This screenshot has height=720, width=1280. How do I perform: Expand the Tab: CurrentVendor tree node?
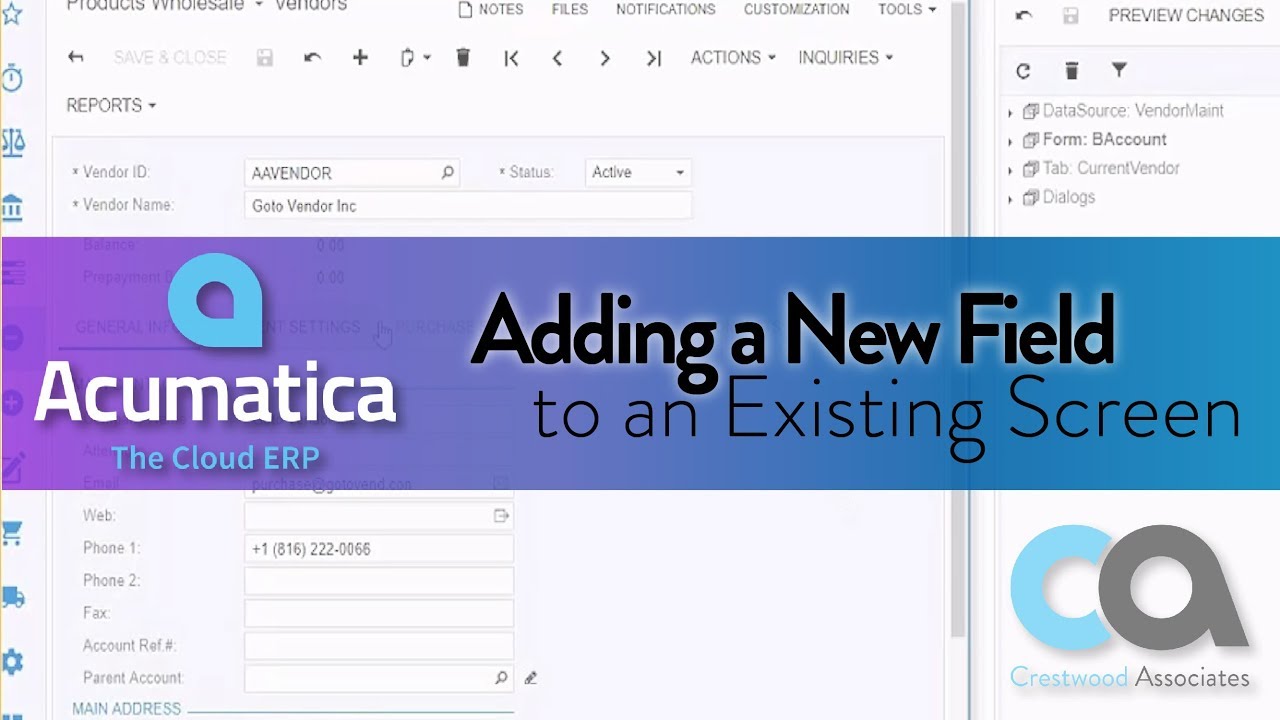pos(1011,170)
